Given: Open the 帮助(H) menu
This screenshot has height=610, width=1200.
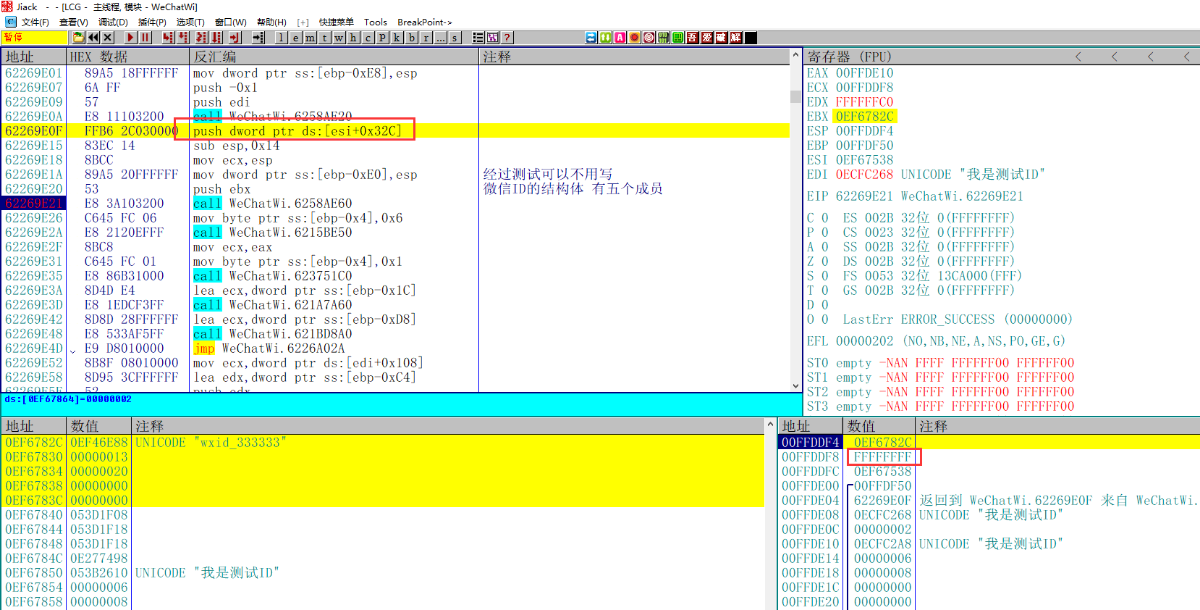Looking at the screenshot, I should (271, 22).
